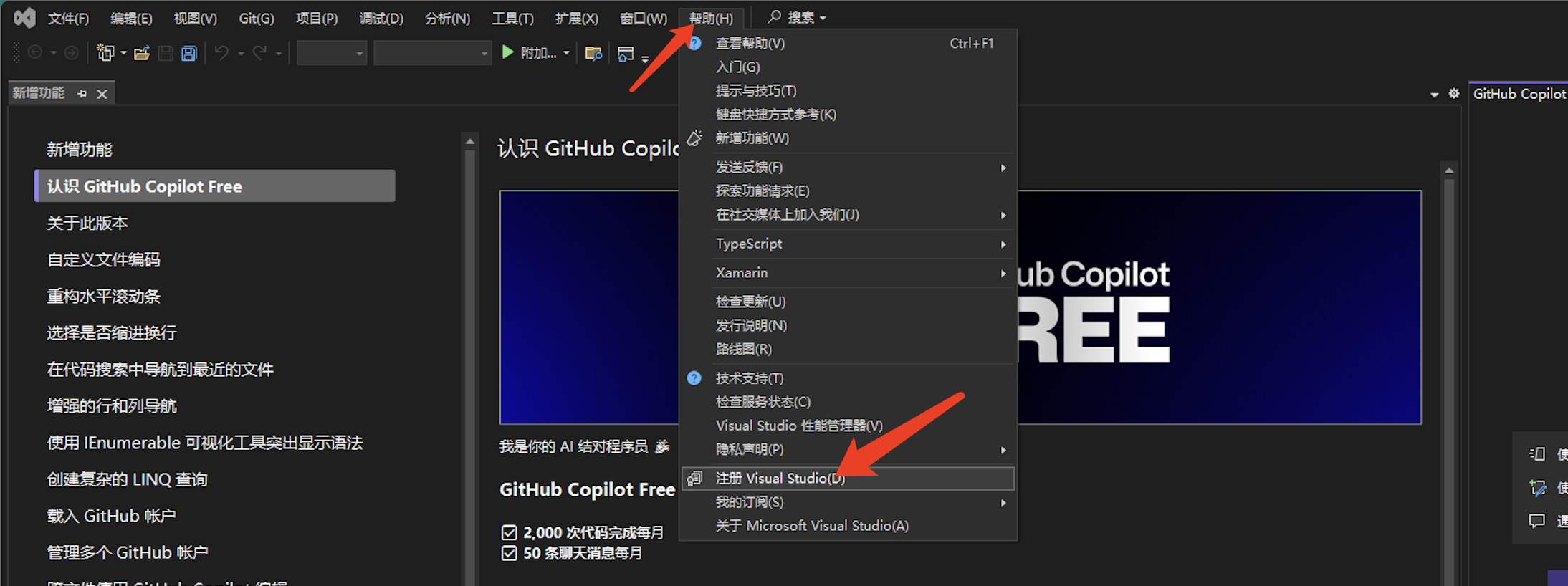This screenshot has height=586, width=1568.
Task: Select 键盘快捷方式参考(K) menu item
Action: point(848,115)
